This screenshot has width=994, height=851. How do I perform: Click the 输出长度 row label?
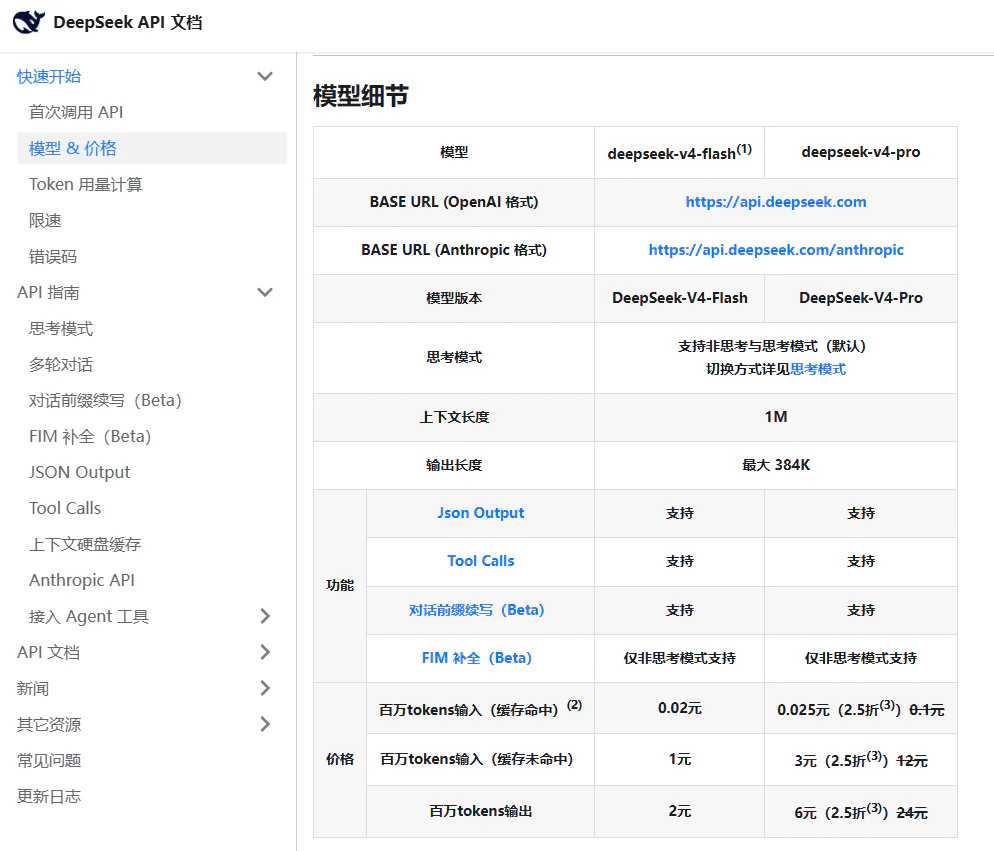(454, 465)
